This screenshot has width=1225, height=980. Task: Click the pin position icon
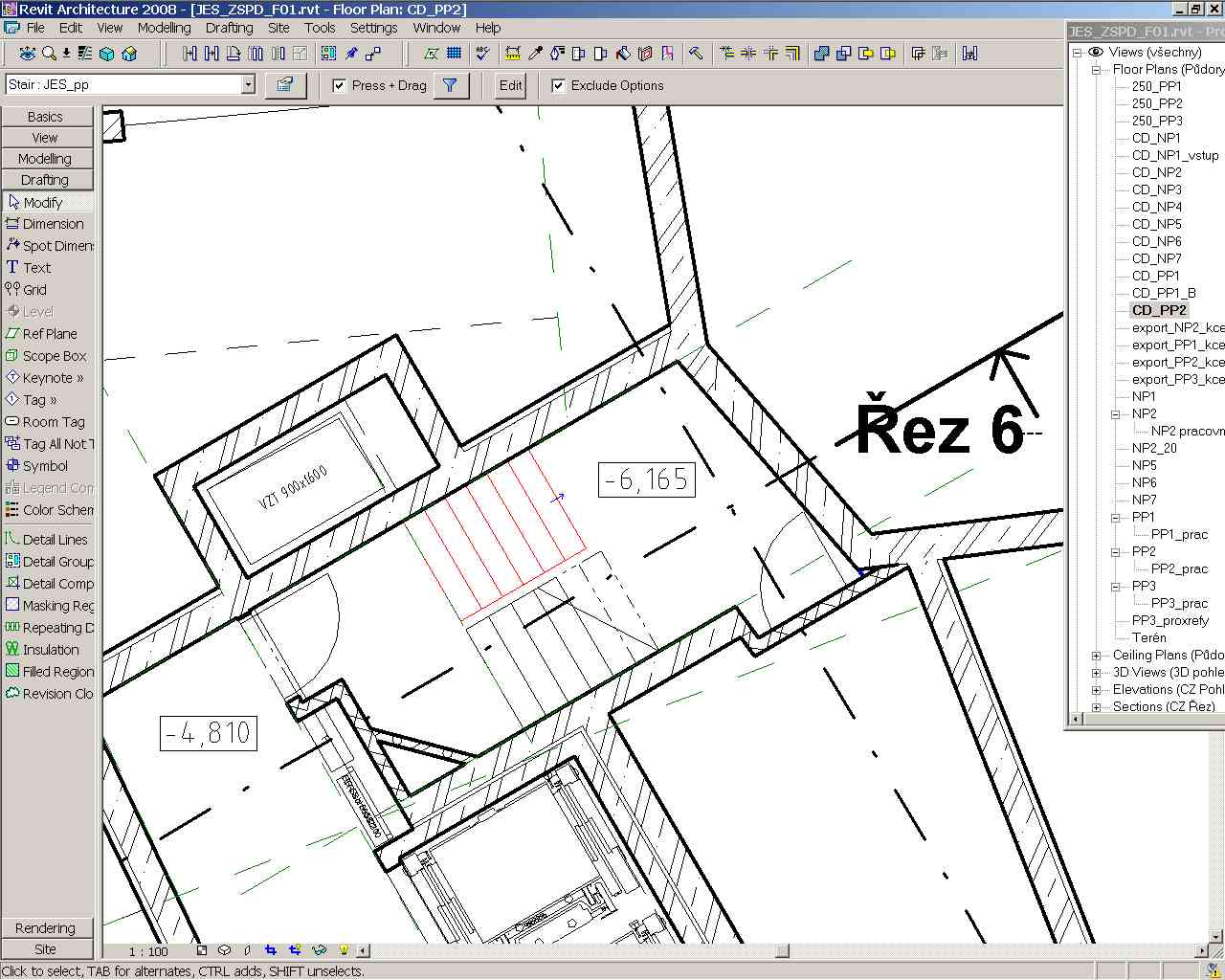(351, 54)
